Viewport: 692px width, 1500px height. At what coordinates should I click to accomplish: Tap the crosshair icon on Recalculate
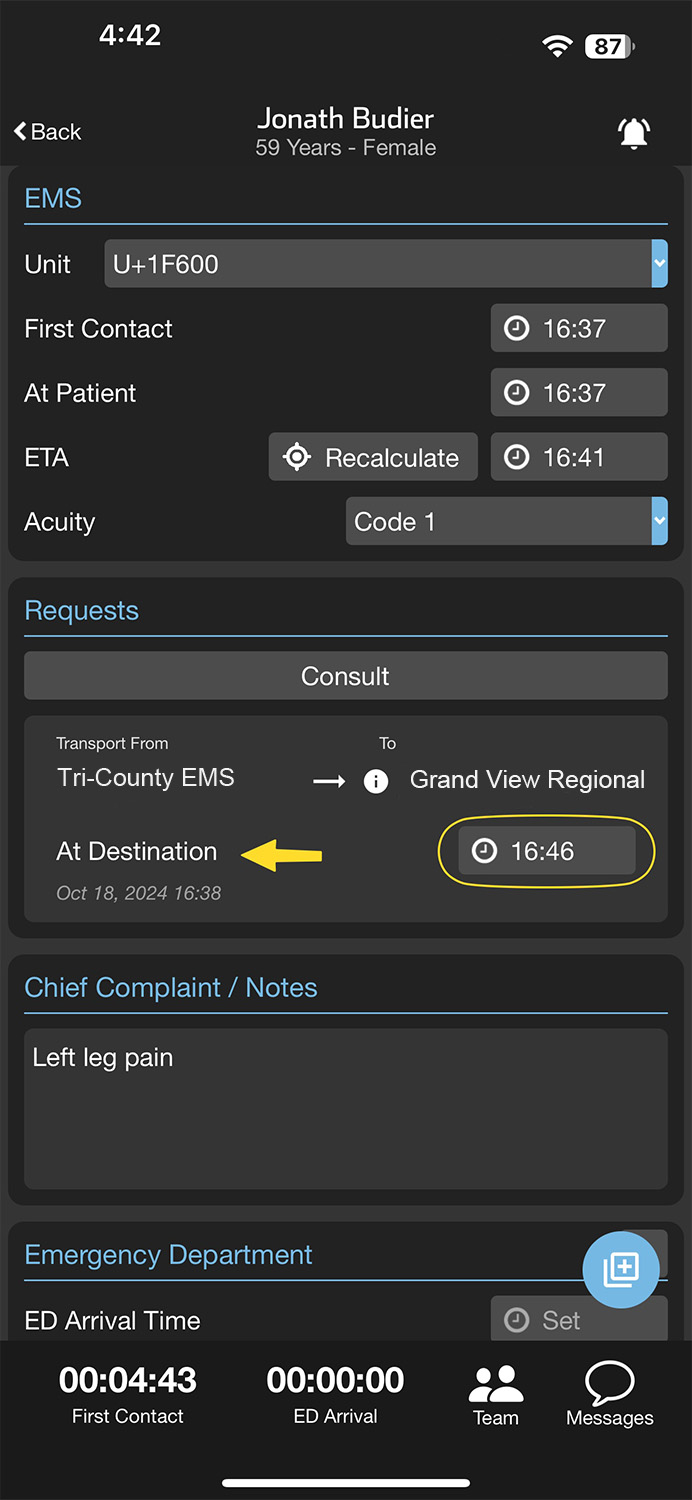(297, 457)
